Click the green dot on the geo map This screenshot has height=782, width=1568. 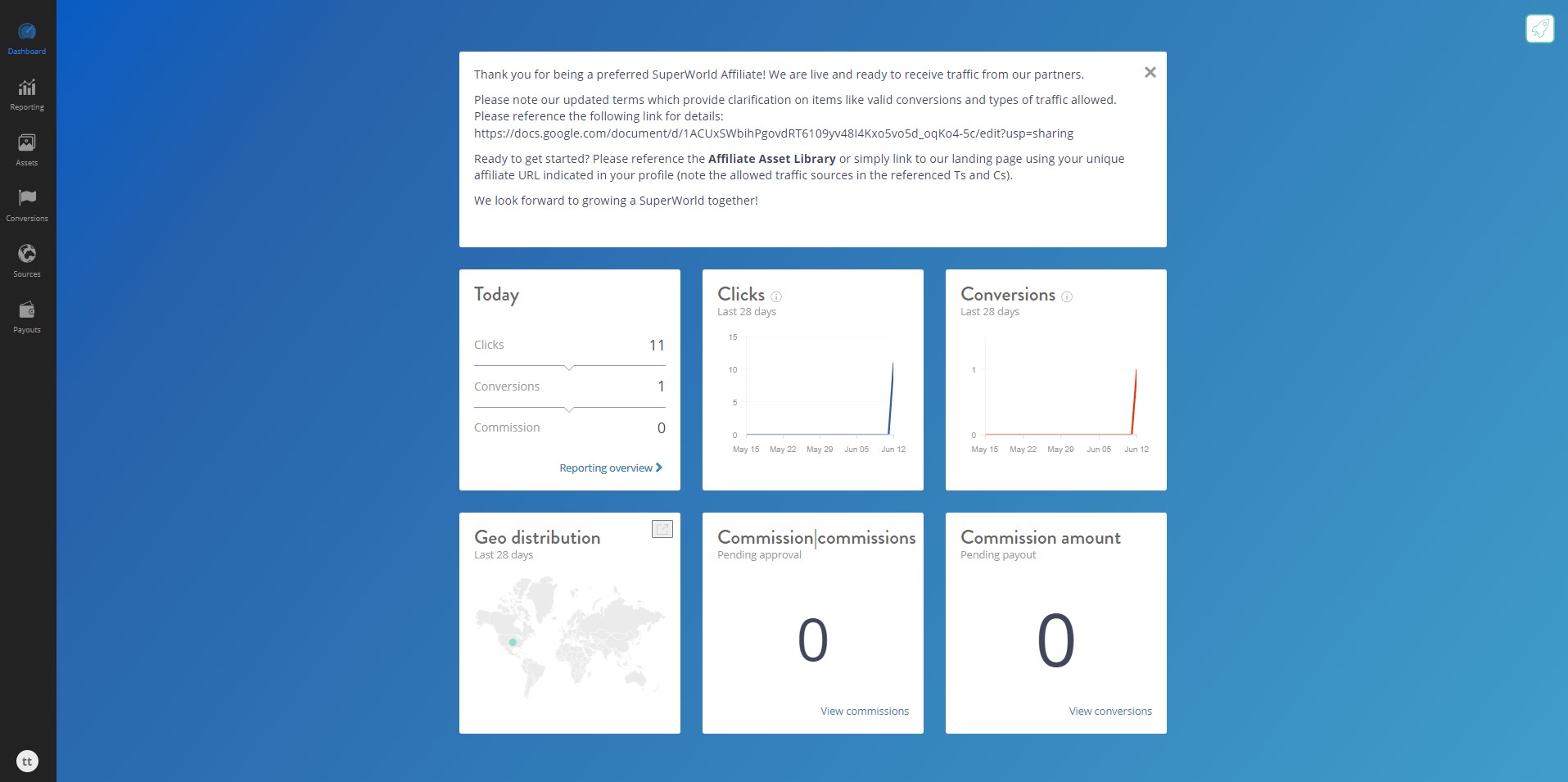coord(513,643)
